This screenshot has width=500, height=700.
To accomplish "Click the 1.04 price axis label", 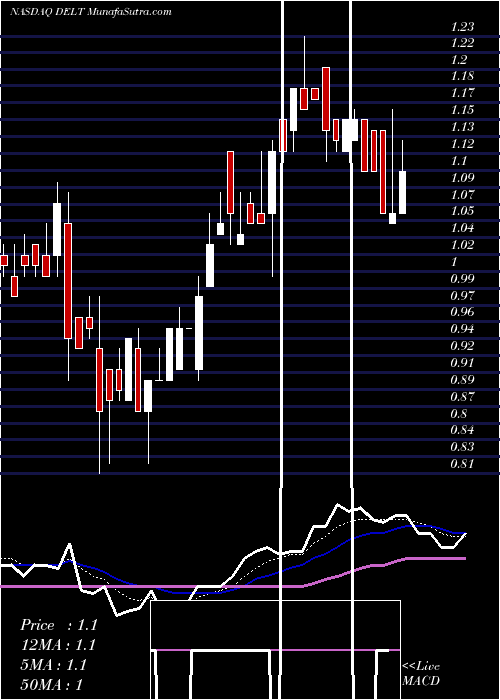I will point(462,228).
